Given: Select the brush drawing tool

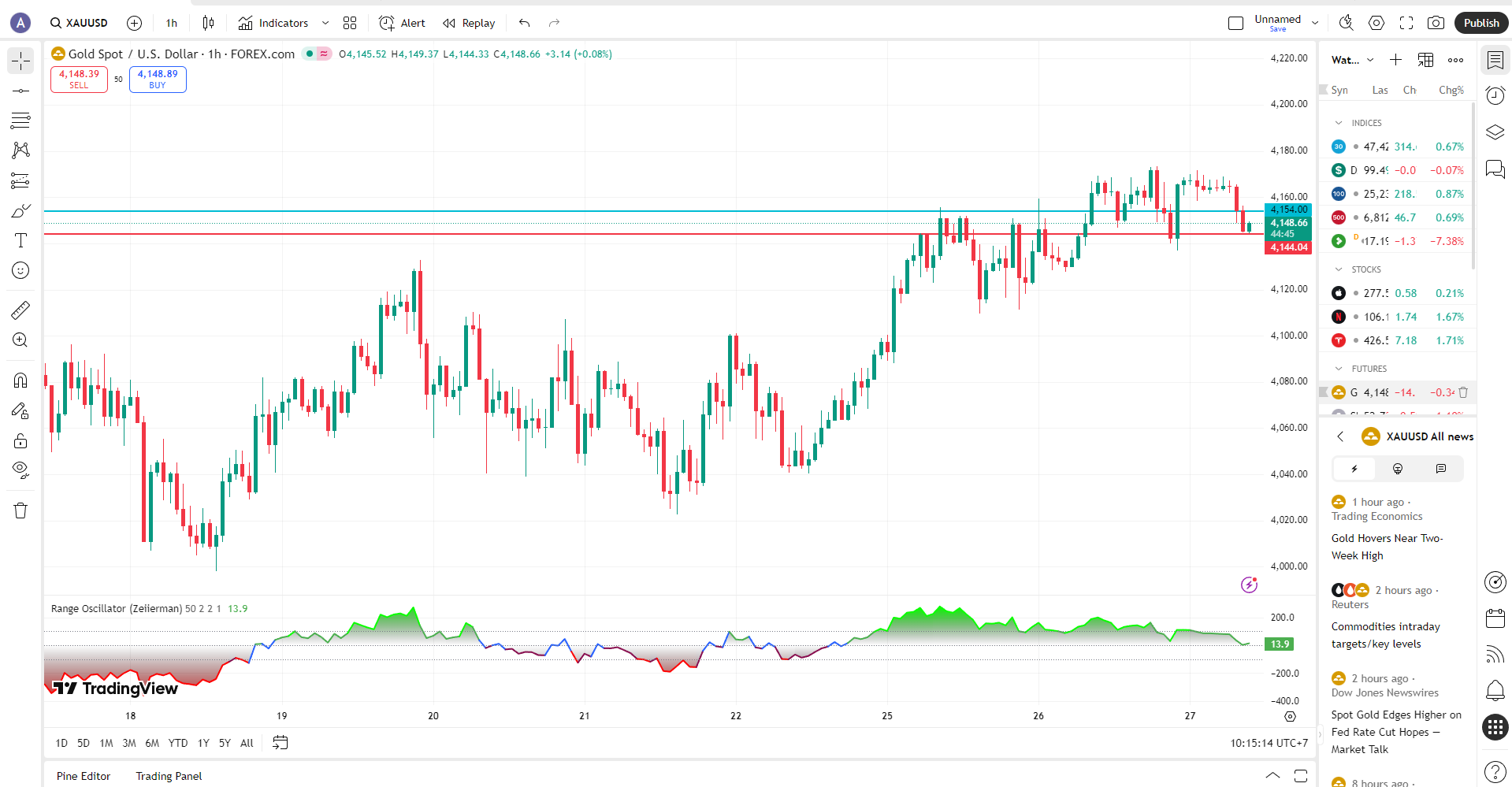Looking at the screenshot, I should tap(20, 210).
